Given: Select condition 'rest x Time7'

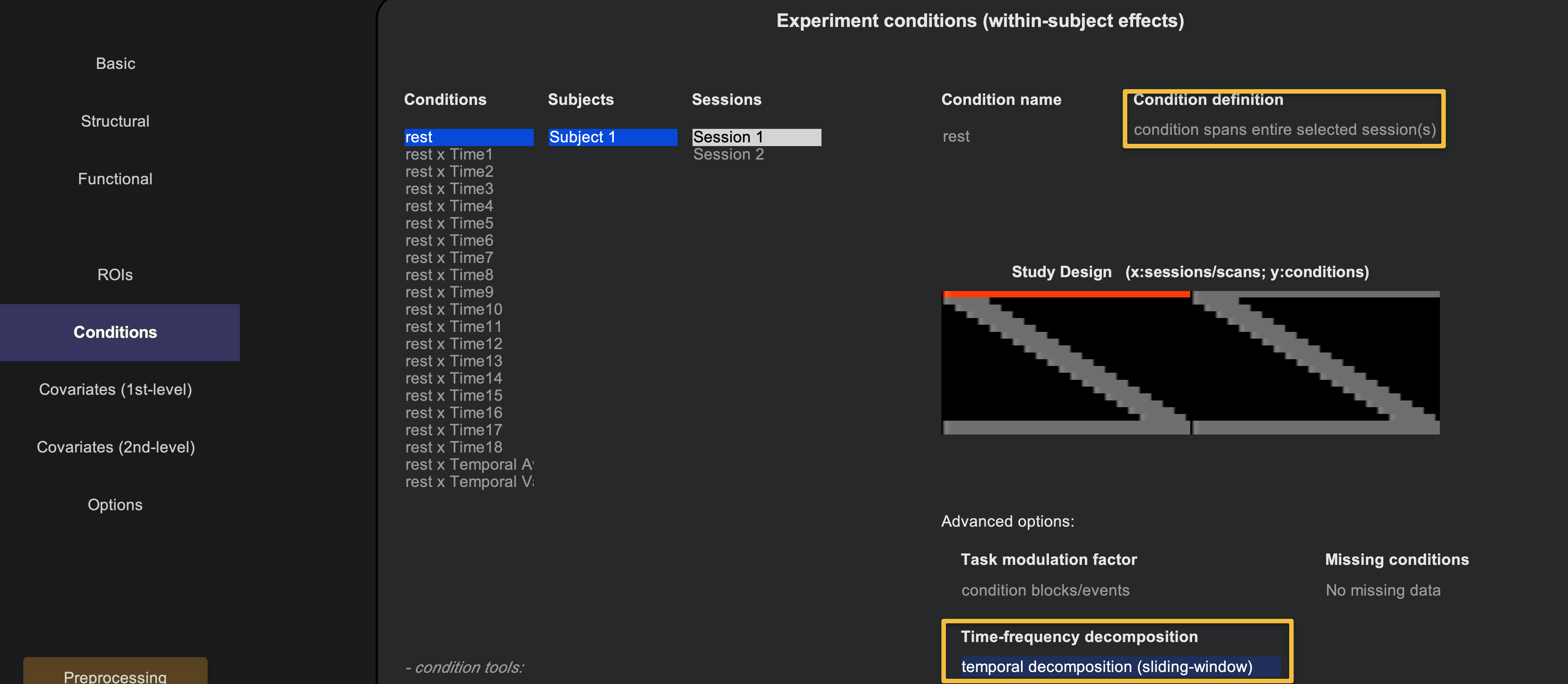Looking at the screenshot, I should point(469,257).
